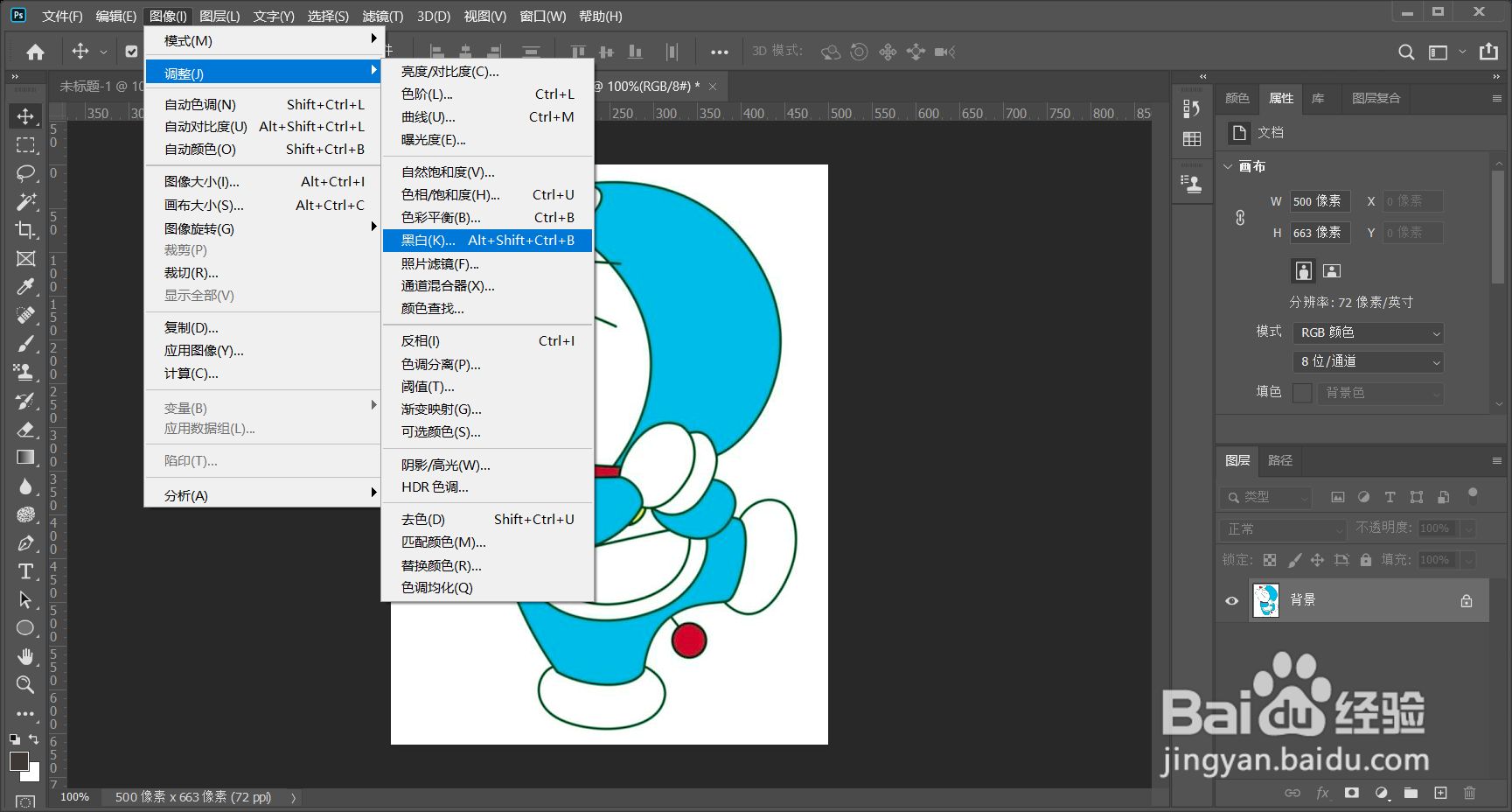The width and height of the screenshot is (1512, 812).
Task: Select the Rectangular Marquee tool
Action: [25, 144]
